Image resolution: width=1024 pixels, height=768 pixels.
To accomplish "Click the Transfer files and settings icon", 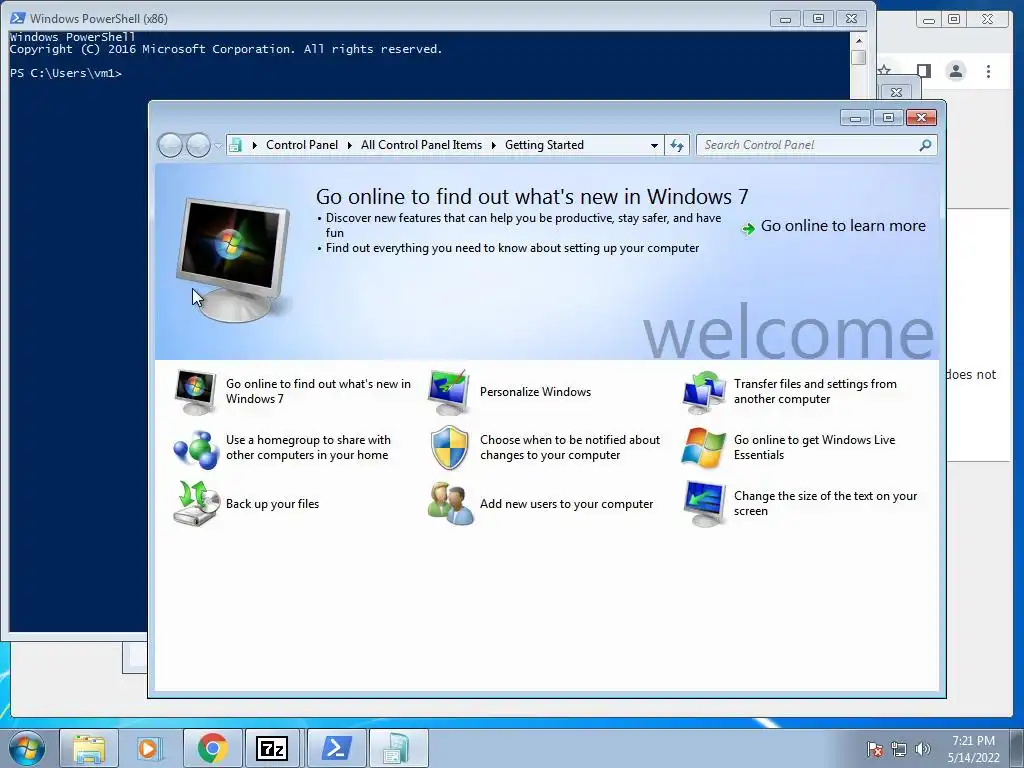I will click(x=703, y=392).
